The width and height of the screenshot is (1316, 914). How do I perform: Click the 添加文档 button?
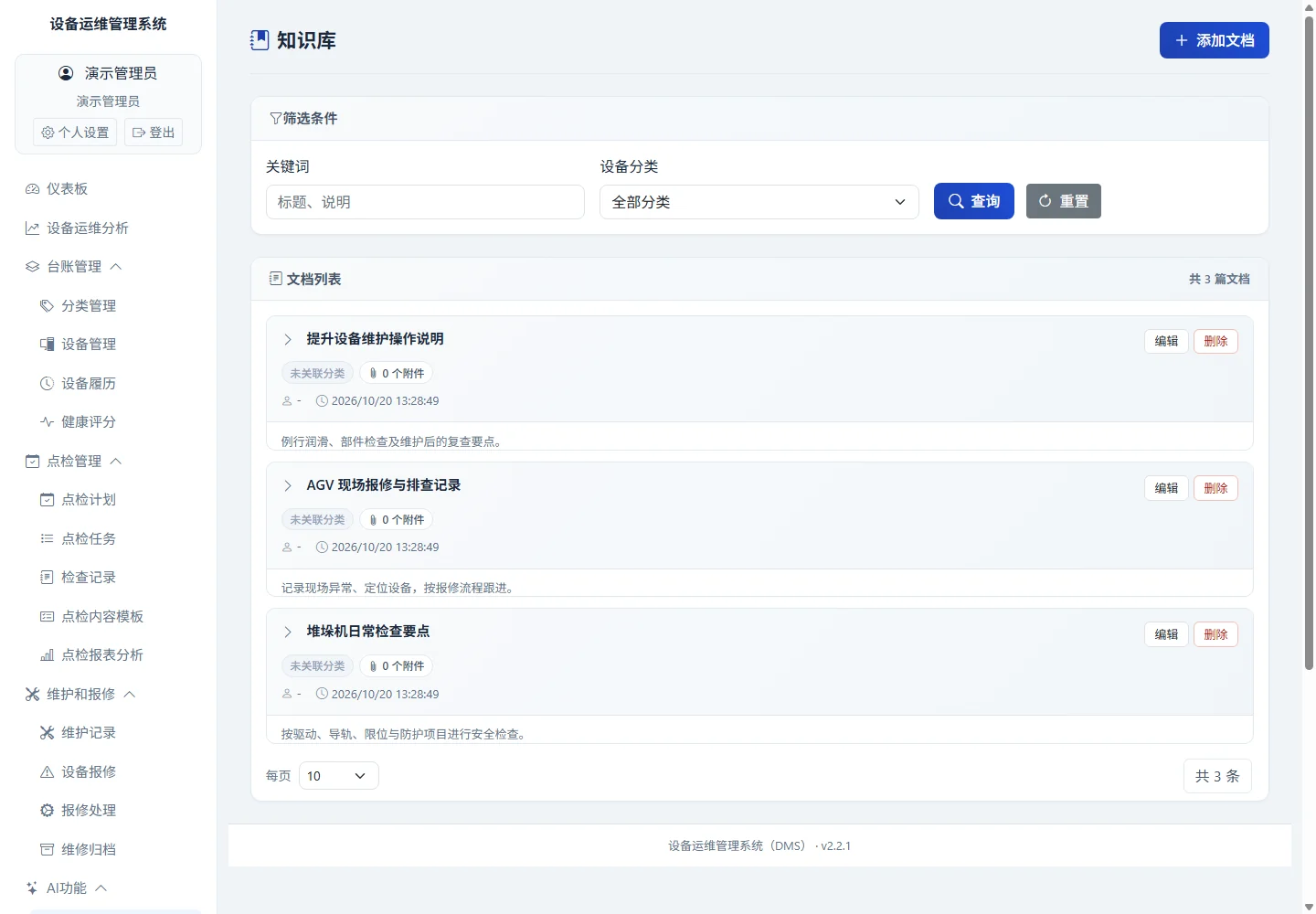(x=1215, y=40)
